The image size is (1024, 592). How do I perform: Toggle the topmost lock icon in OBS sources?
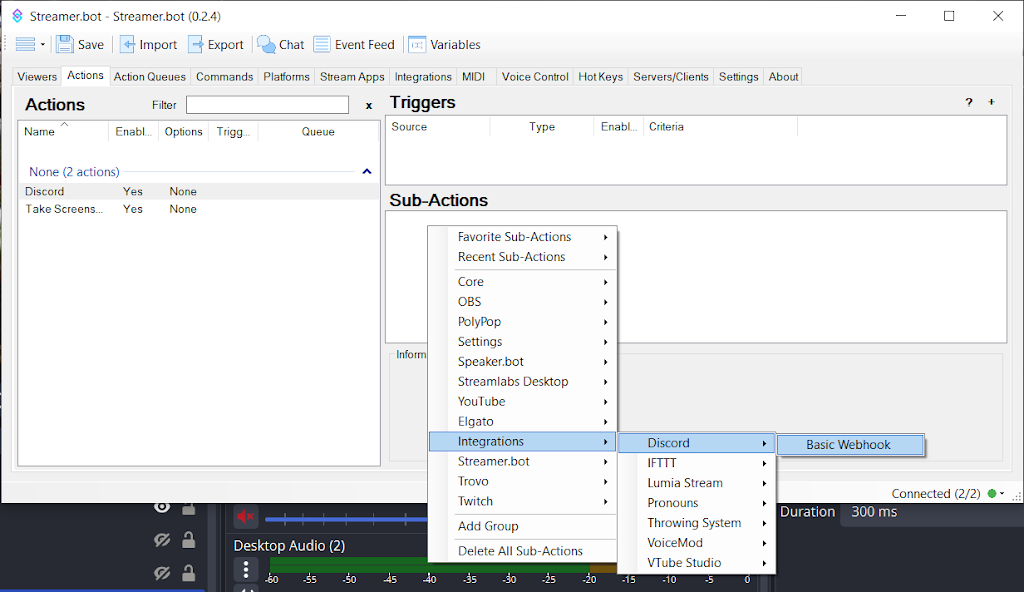pos(188,507)
